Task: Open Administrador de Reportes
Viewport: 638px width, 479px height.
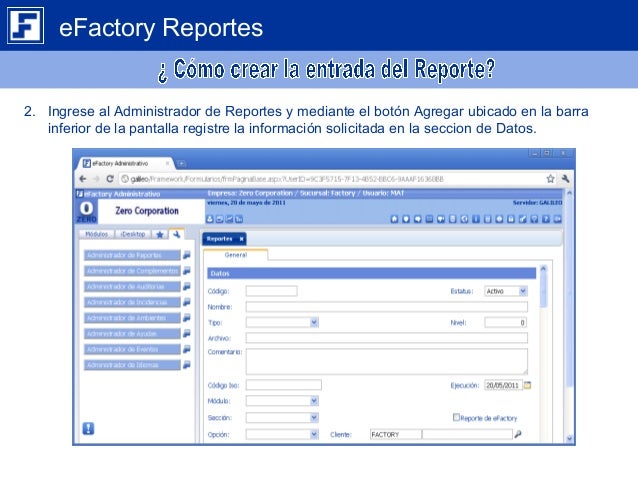Action: 132,255
